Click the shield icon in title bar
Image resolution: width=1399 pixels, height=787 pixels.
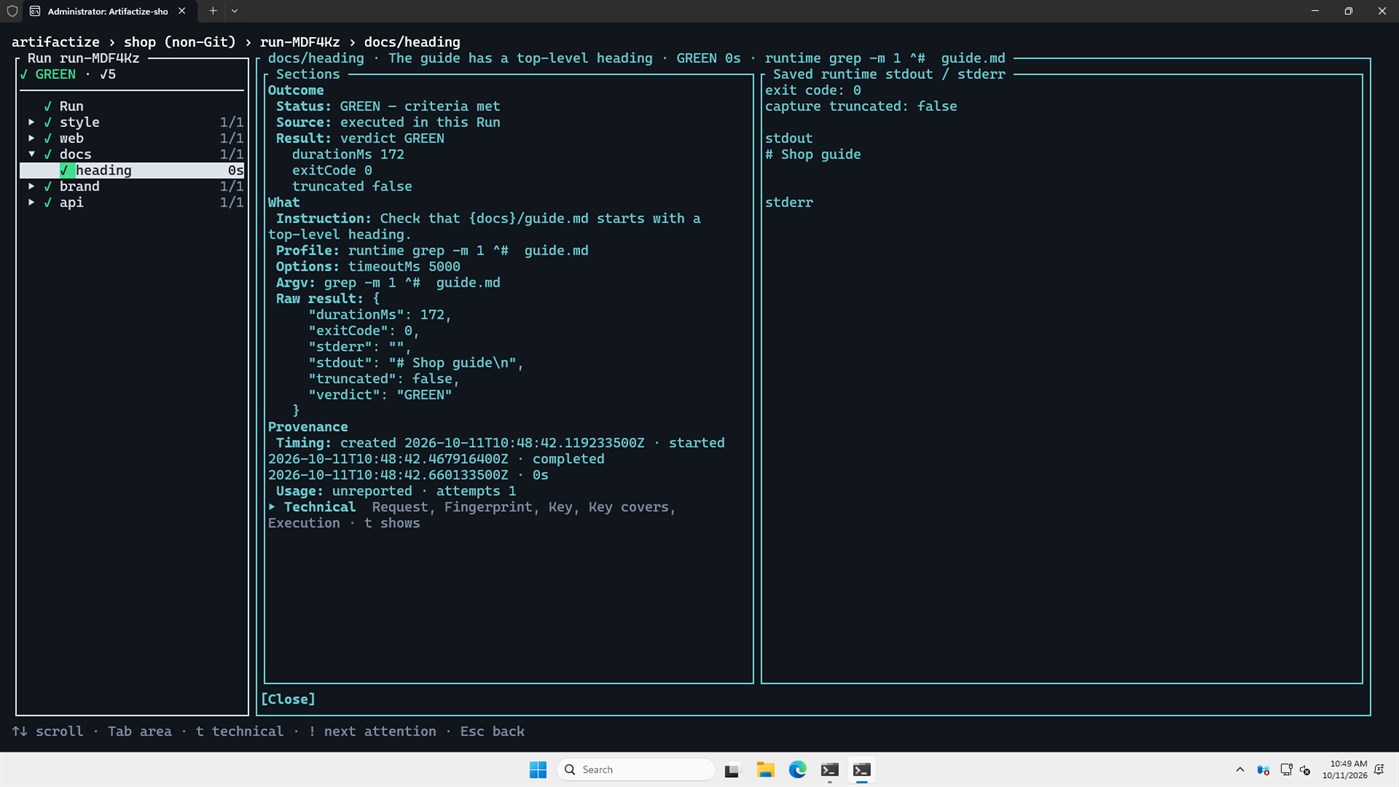pyautogui.click(x=11, y=11)
